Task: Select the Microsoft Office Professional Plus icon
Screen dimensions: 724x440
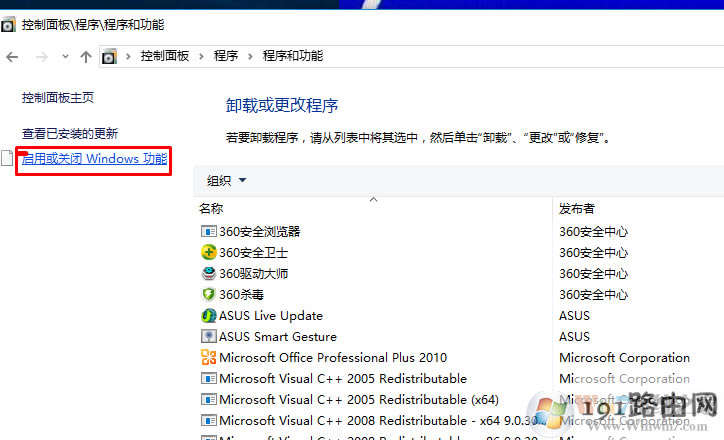Action: click(209, 357)
